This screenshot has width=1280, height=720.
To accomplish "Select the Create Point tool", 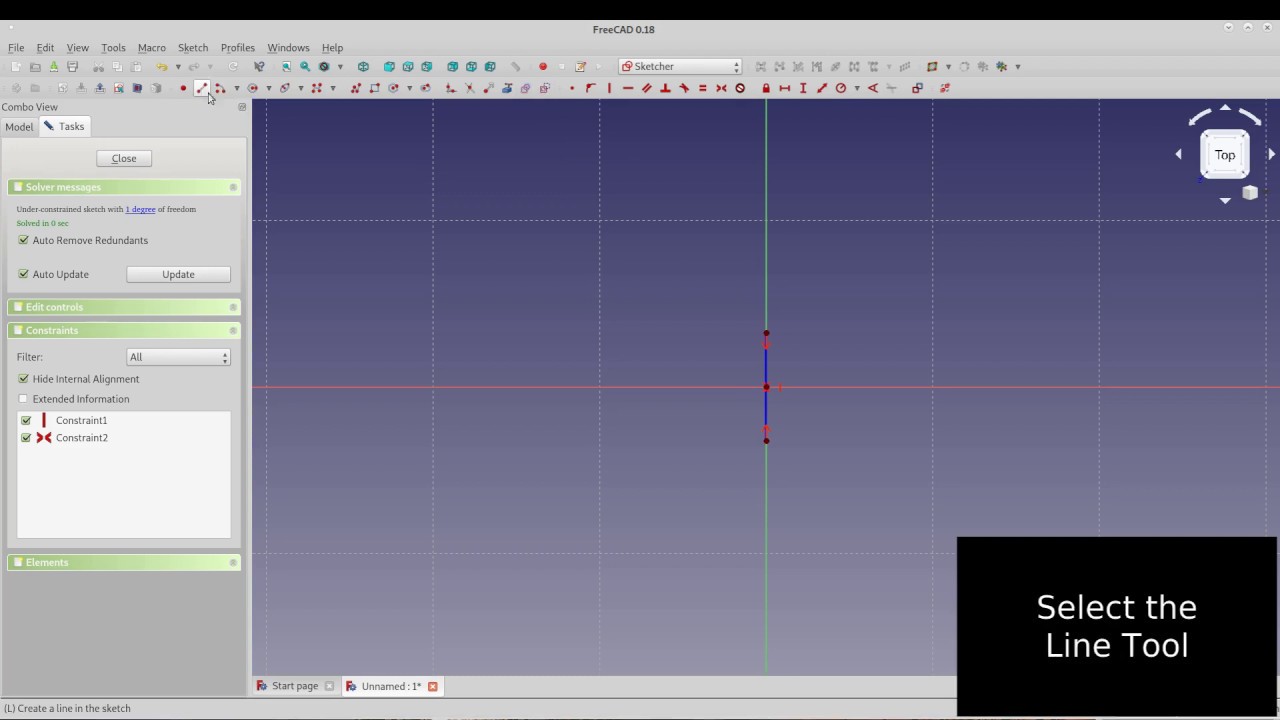I will point(183,88).
